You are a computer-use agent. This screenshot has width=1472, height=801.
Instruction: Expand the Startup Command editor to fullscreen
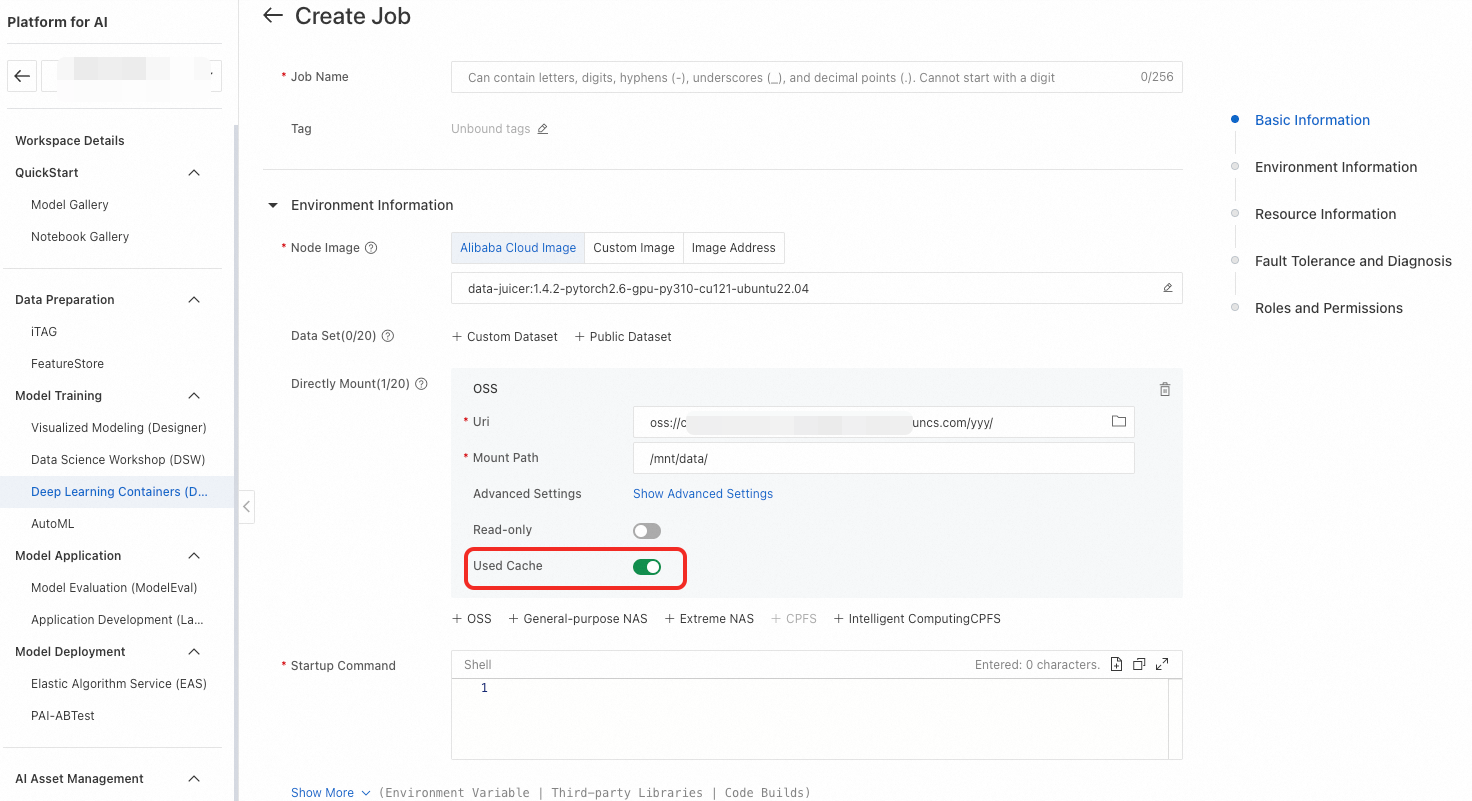pos(1162,664)
